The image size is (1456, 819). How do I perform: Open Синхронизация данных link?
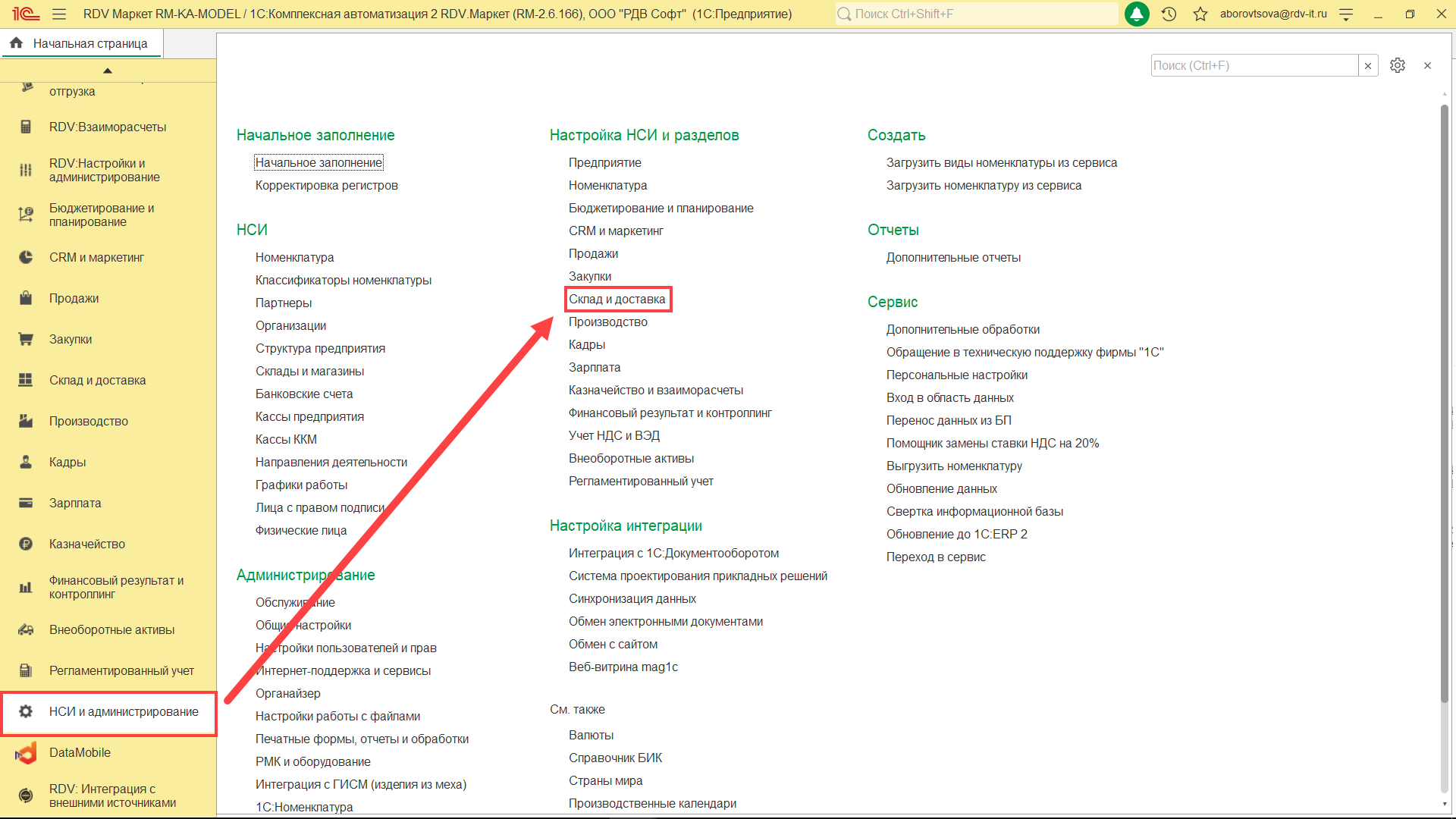(632, 598)
